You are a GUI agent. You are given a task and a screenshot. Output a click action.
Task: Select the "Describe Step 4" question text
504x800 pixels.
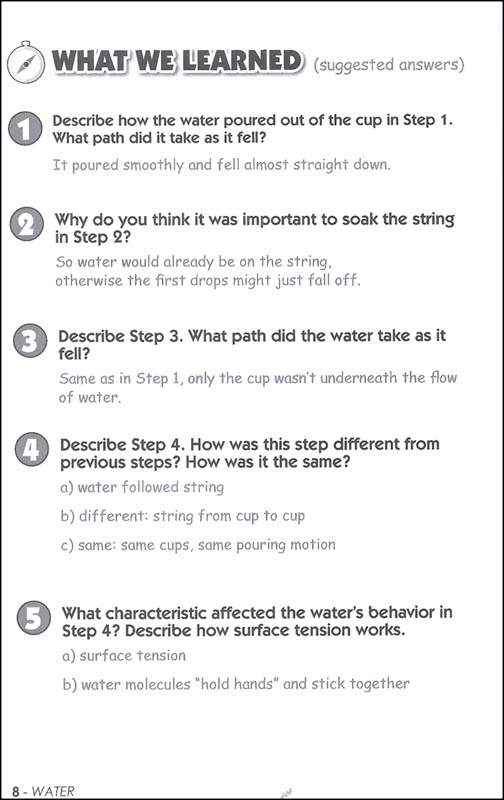pos(250,453)
